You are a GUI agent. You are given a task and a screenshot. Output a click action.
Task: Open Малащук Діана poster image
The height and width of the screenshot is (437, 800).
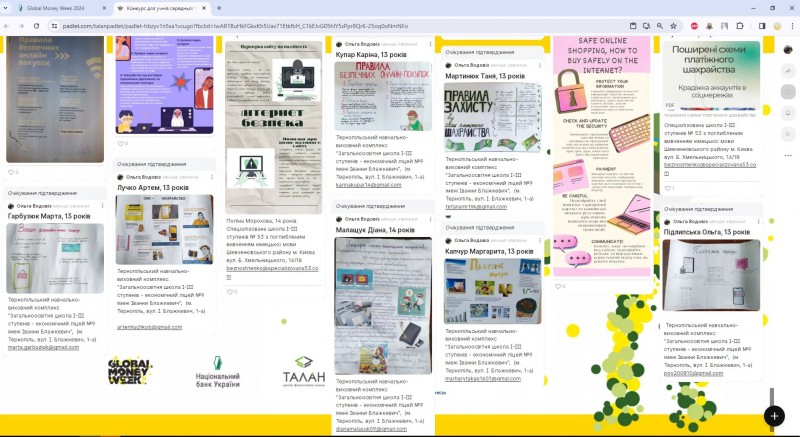tap(383, 303)
